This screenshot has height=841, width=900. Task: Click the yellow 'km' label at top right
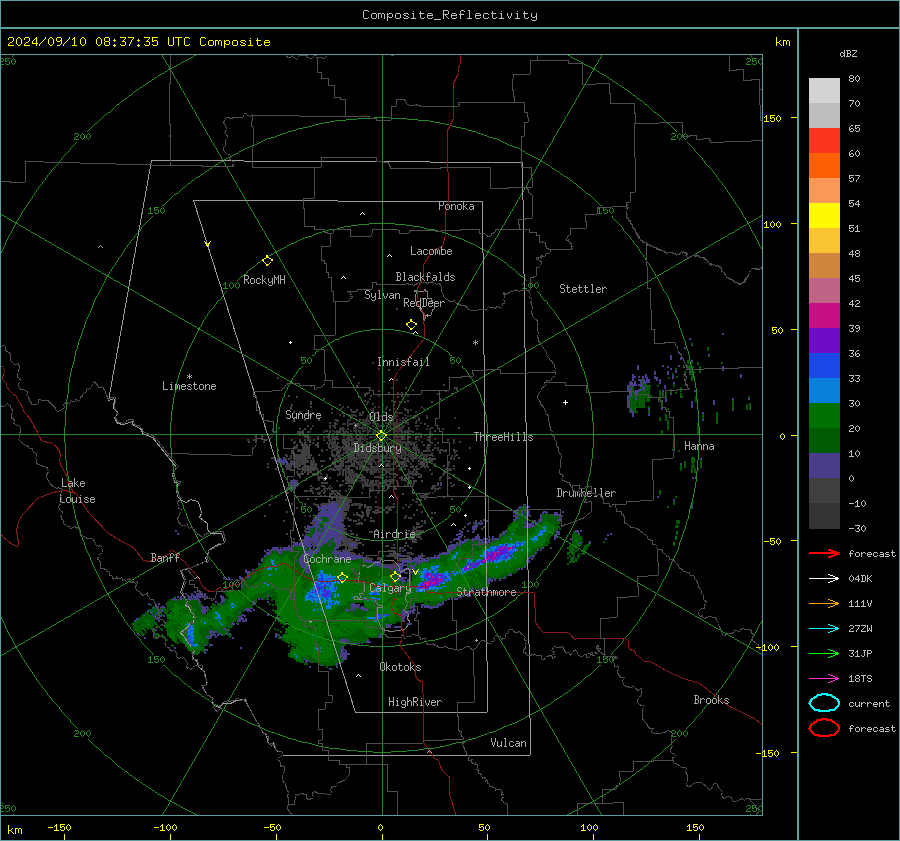pos(782,42)
